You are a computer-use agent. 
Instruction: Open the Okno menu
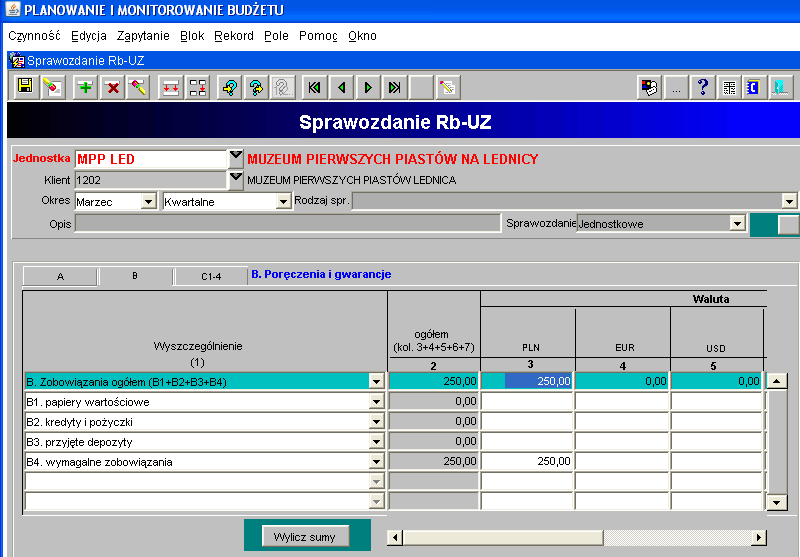point(362,36)
